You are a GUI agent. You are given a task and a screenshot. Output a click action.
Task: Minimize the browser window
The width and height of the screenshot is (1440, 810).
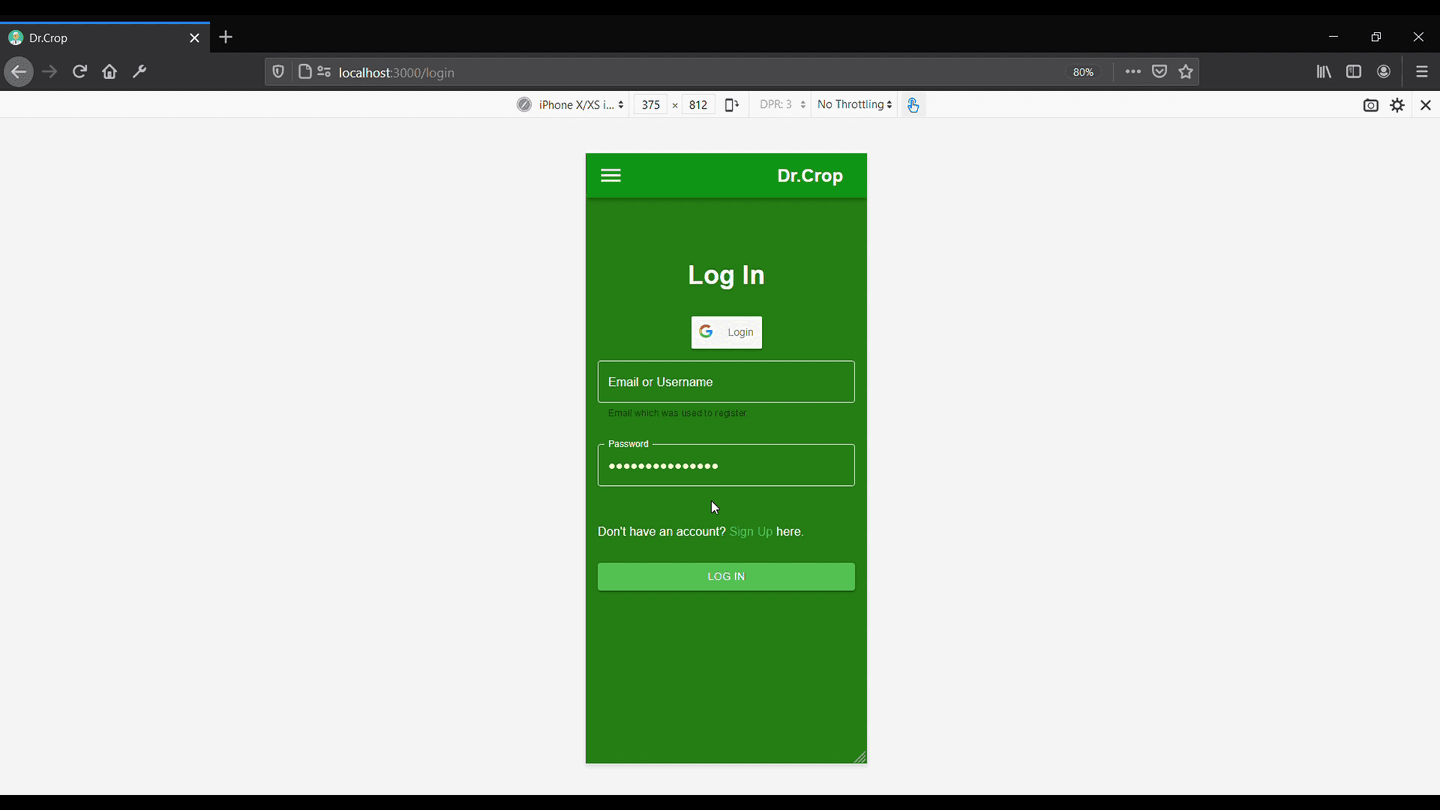pyautogui.click(x=1333, y=37)
